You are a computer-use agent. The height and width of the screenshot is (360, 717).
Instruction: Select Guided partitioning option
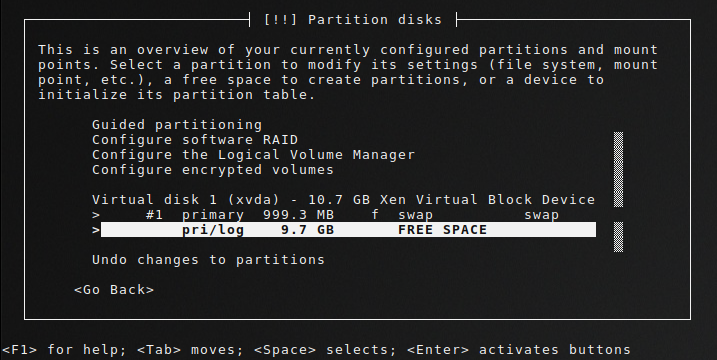(x=177, y=125)
